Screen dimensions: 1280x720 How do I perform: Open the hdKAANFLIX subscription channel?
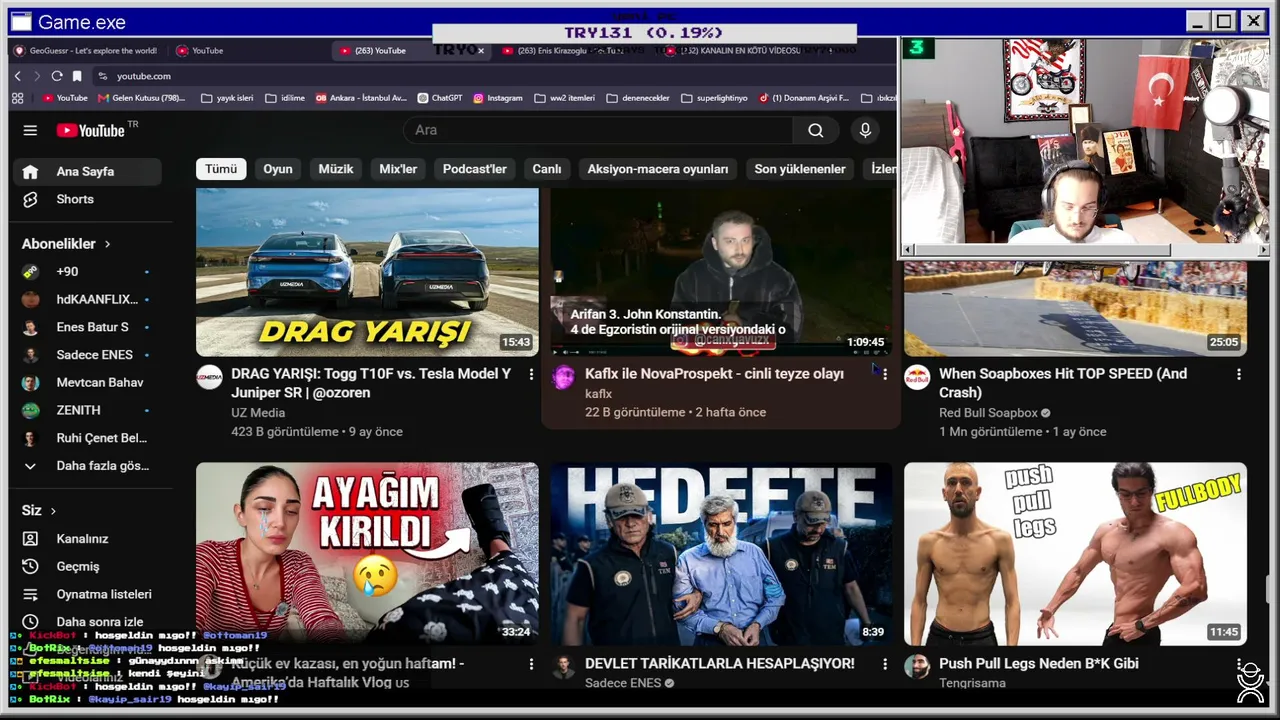(88, 299)
